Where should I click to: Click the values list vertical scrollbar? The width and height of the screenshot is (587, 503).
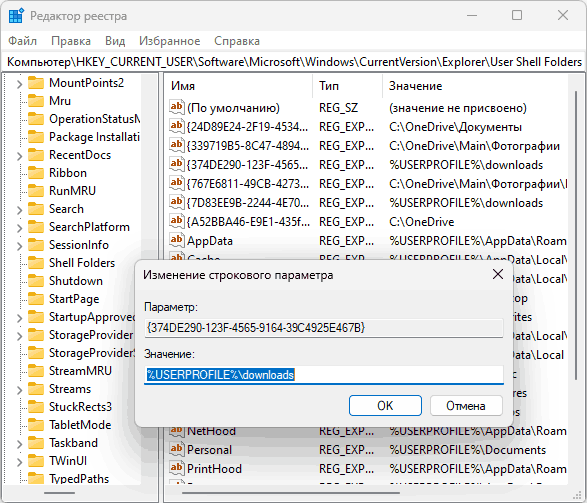(577, 236)
